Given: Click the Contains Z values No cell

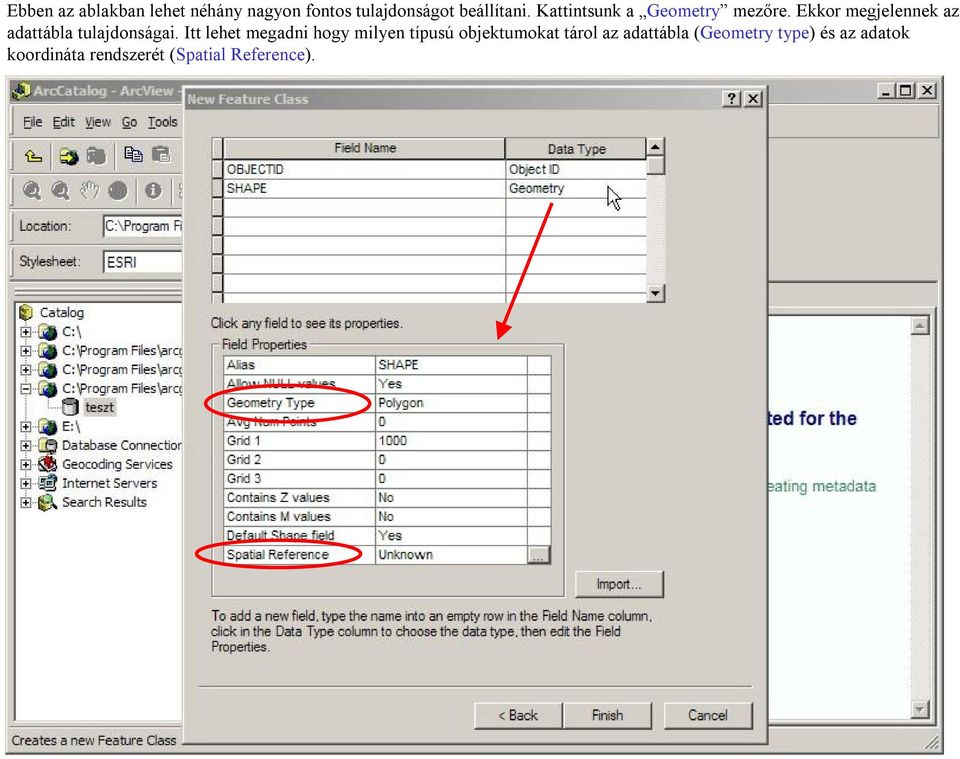Looking at the screenshot, I should (451, 498).
